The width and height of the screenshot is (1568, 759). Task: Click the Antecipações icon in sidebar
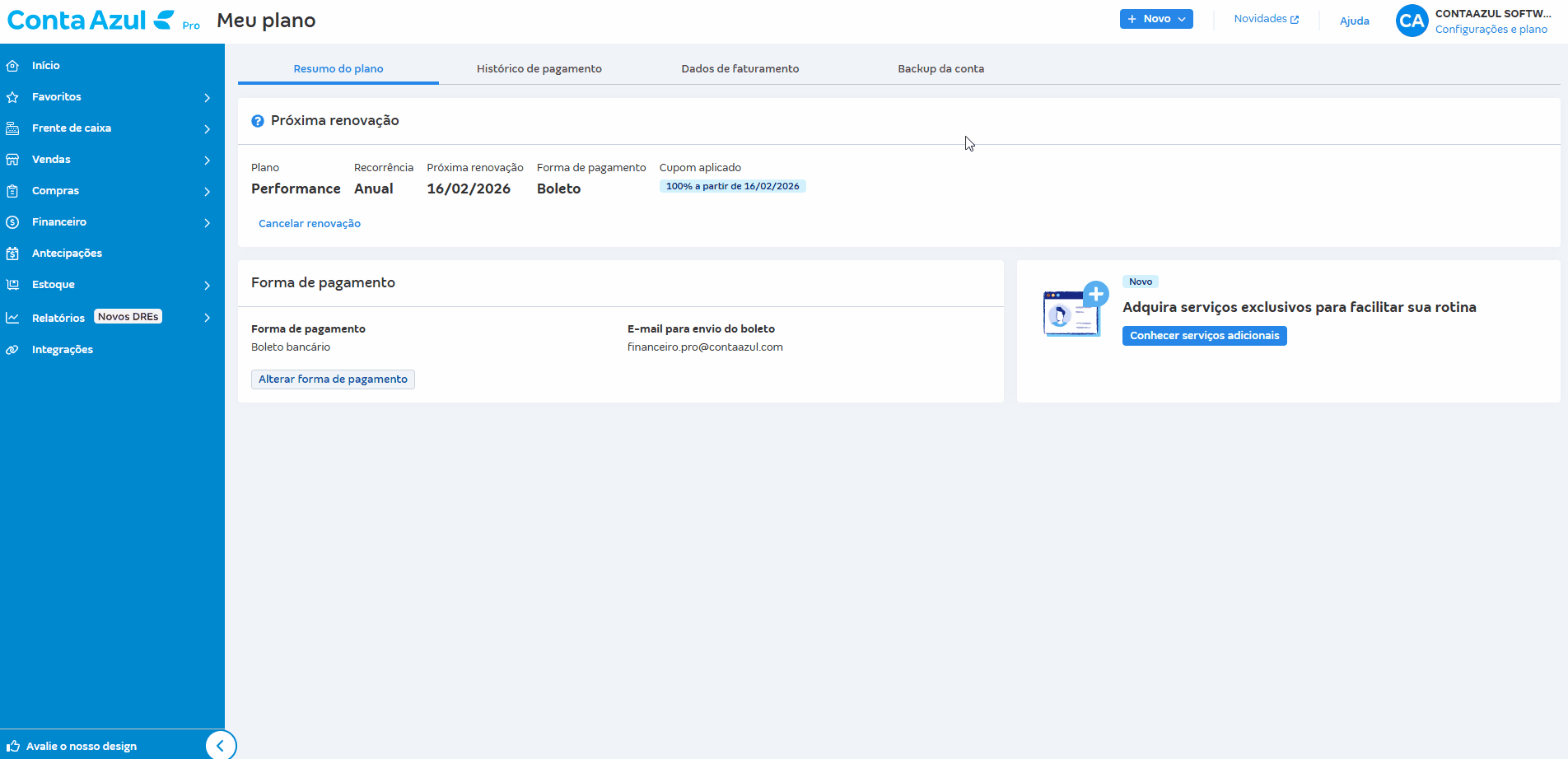pyautogui.click(x=12, y=254)
